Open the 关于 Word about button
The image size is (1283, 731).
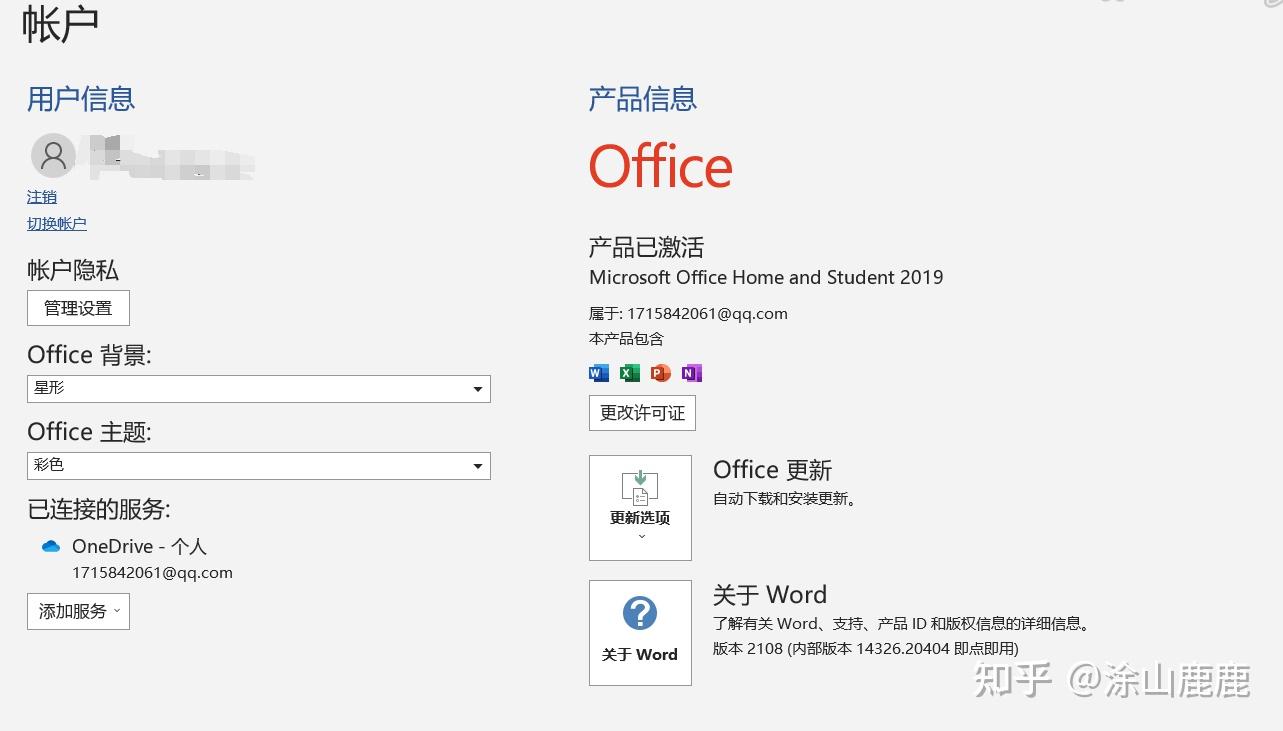tap(640, 633)
